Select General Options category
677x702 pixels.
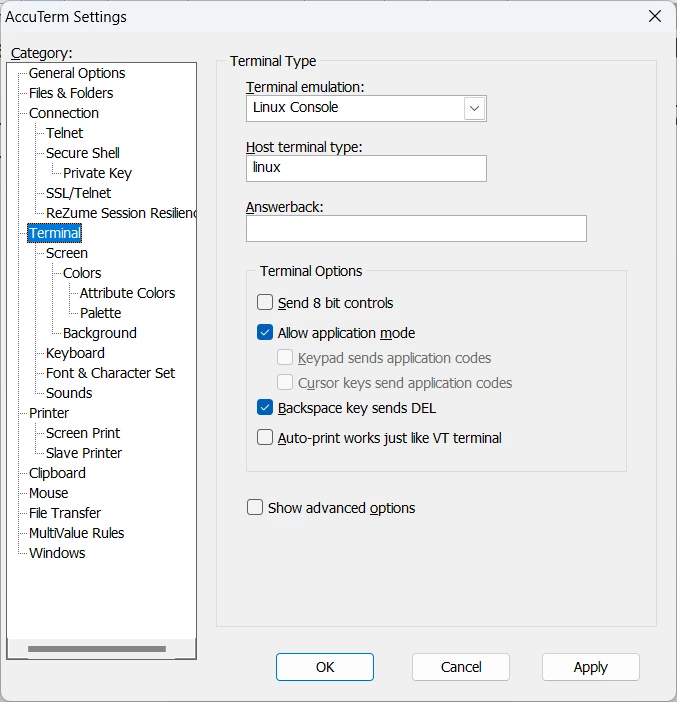click(x=77, y=73)
